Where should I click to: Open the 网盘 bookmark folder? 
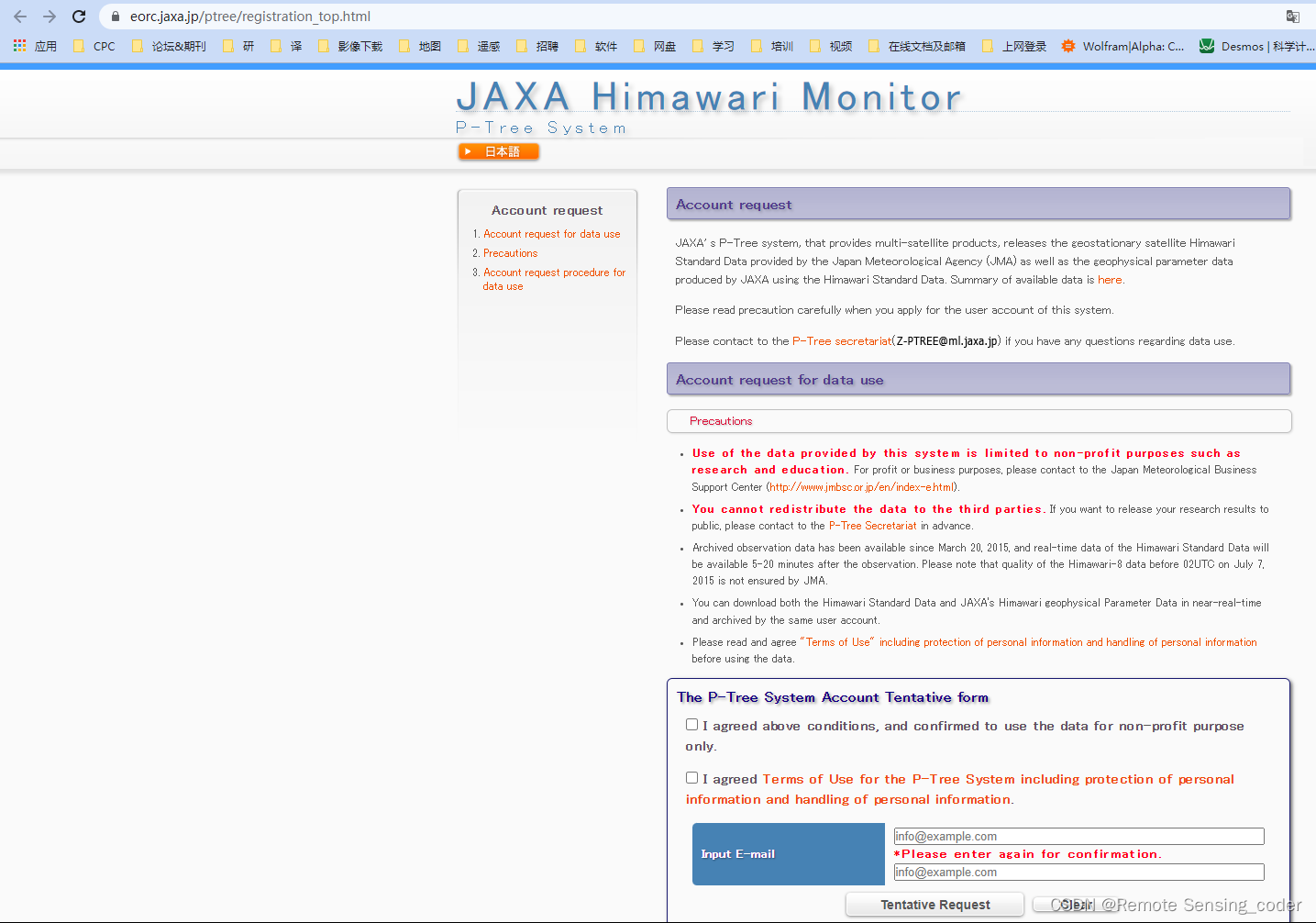coord(655,46)
